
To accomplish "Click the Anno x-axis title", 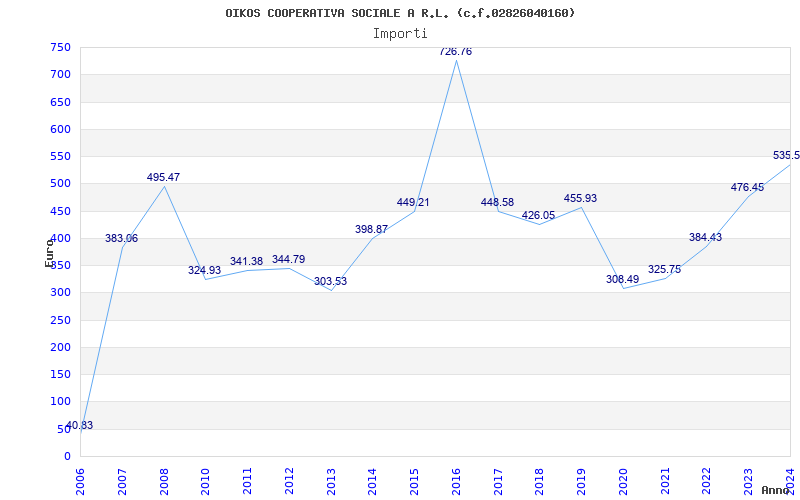I will click(776, 490).
